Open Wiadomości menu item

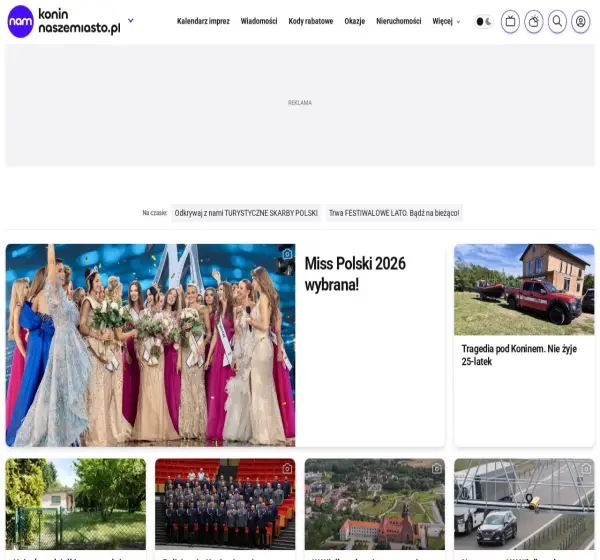(259, 21)
